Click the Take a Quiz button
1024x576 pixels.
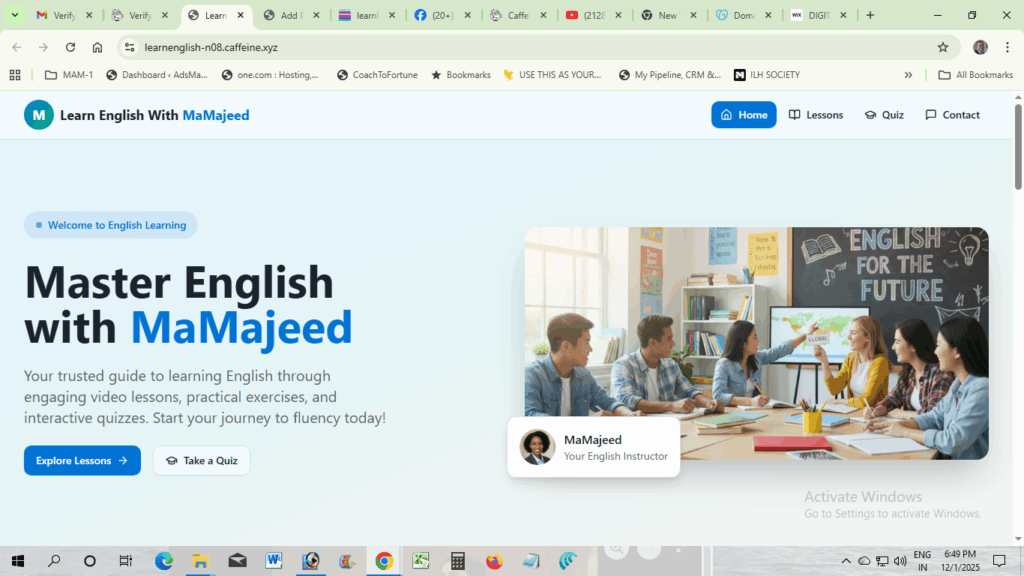click(x=201, y=460)
